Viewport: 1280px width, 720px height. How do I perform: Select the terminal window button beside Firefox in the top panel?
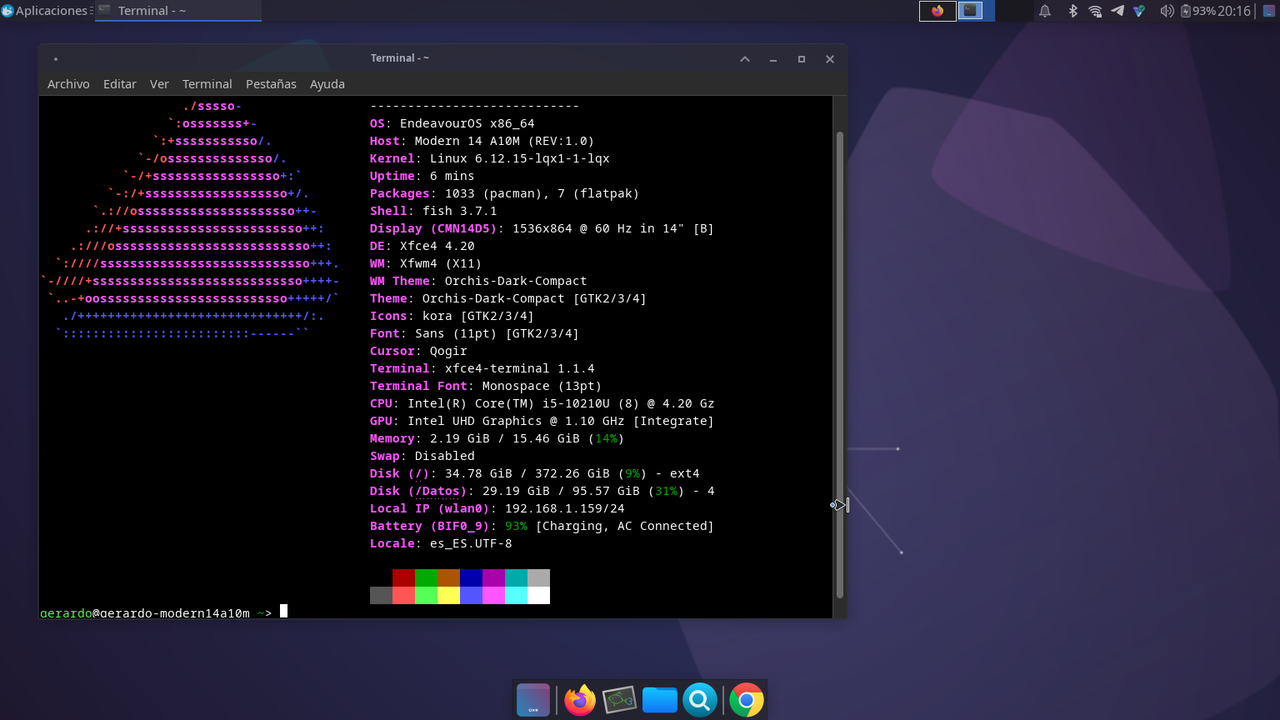point(969,11)
